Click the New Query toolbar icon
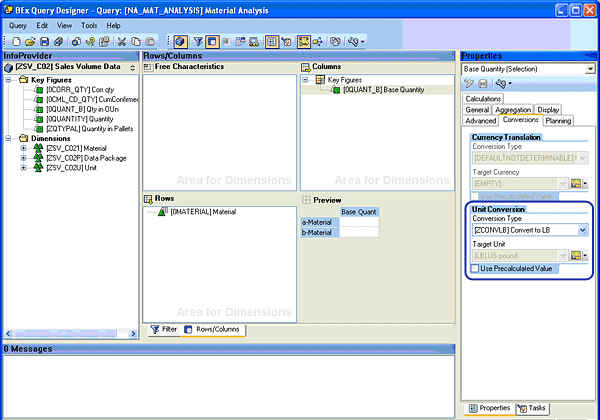 click(x=10, y=41)
